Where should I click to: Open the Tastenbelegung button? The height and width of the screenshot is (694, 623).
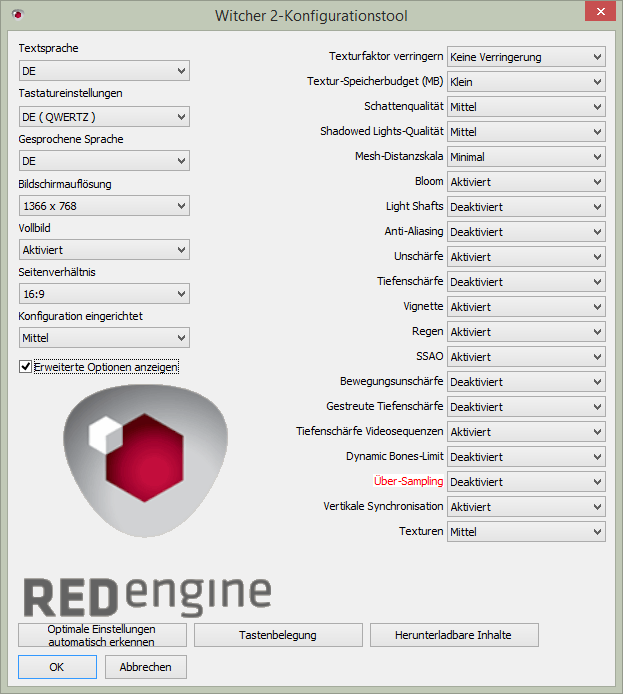(278, 635)
